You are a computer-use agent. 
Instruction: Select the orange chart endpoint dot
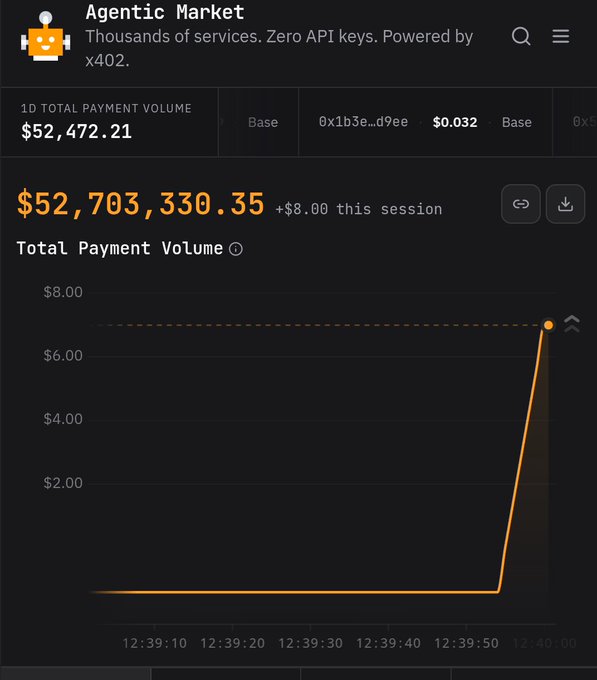(548, 325)
